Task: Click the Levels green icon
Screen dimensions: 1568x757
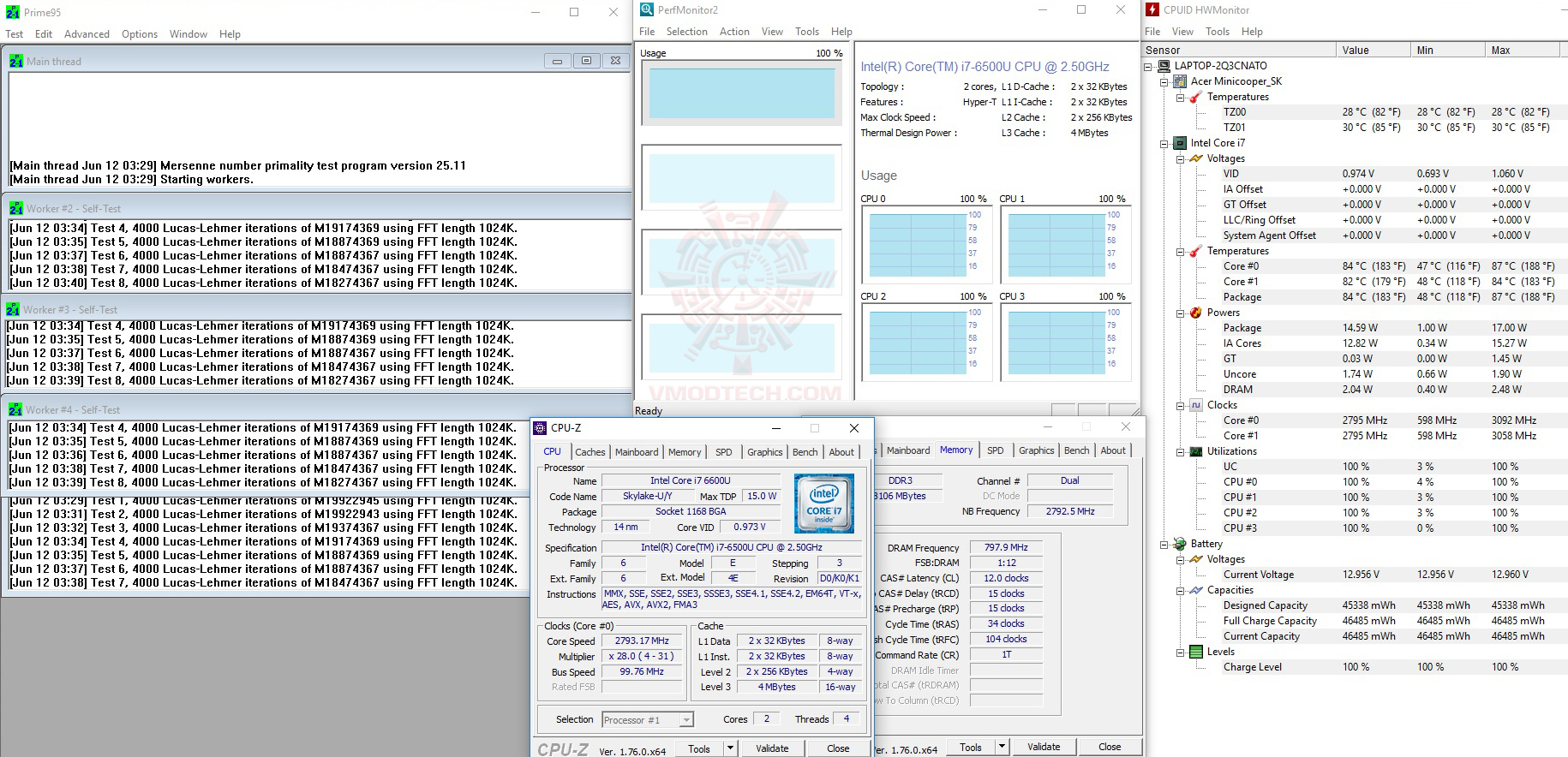Action: [1196, 652]
